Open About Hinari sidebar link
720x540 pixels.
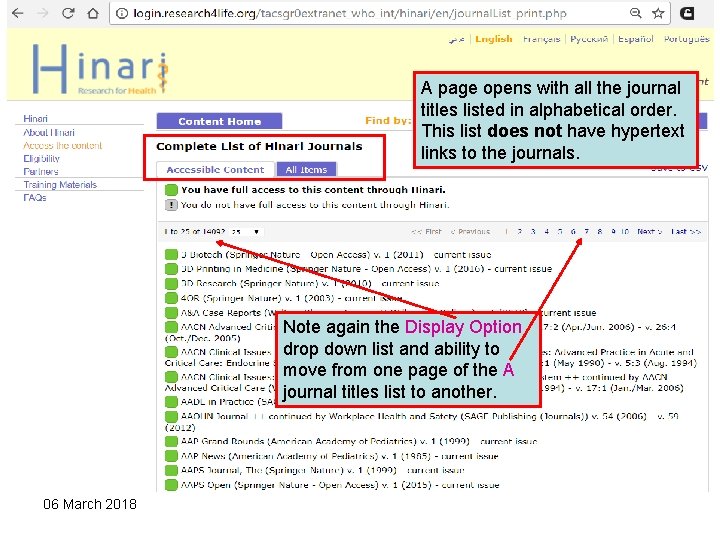click(x=49, y=132)
